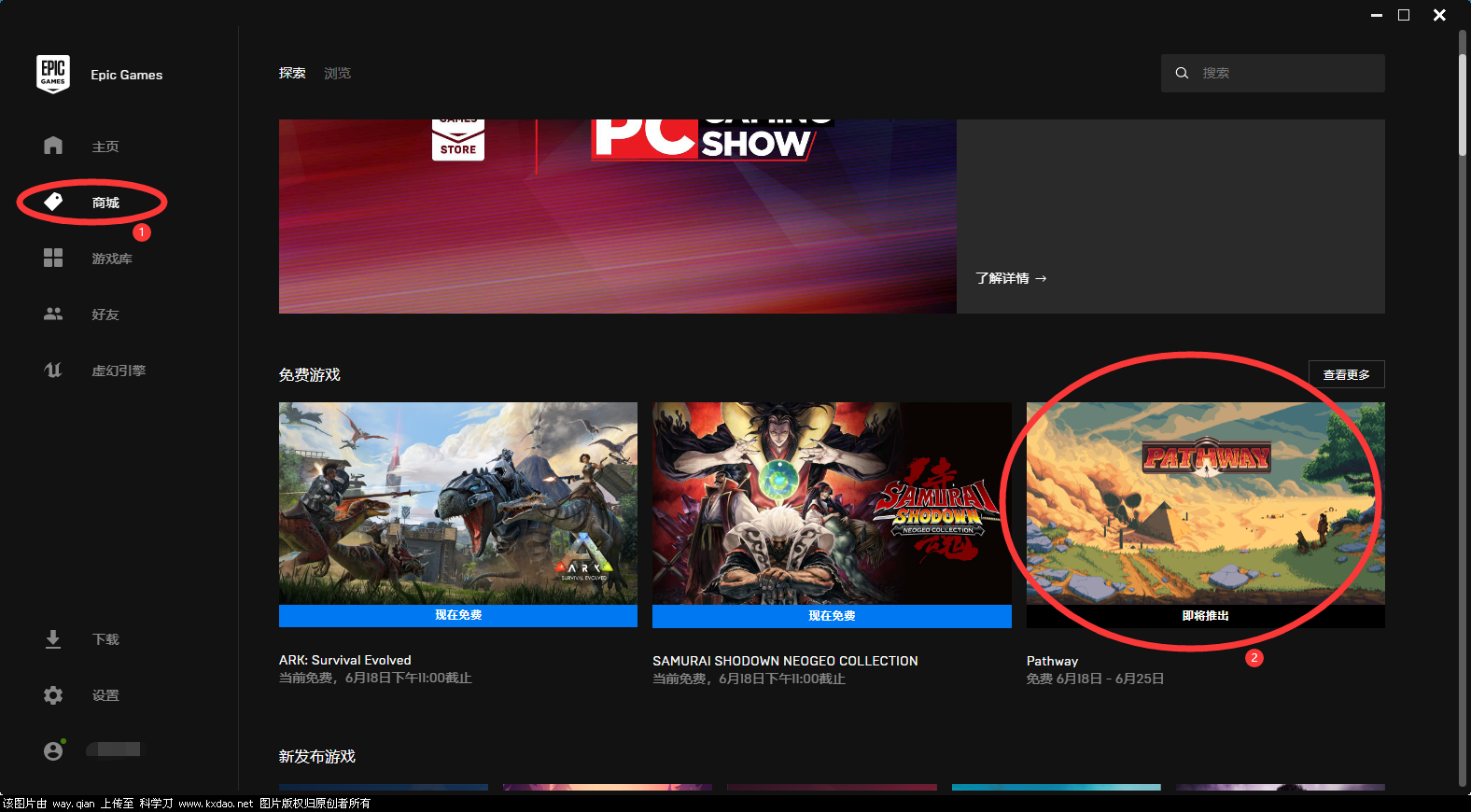Image resolution: width=1471 pixels, height=812 pixels.
Task: Click 现在免费 bar under ARK
Action: (x=458, y=615)
